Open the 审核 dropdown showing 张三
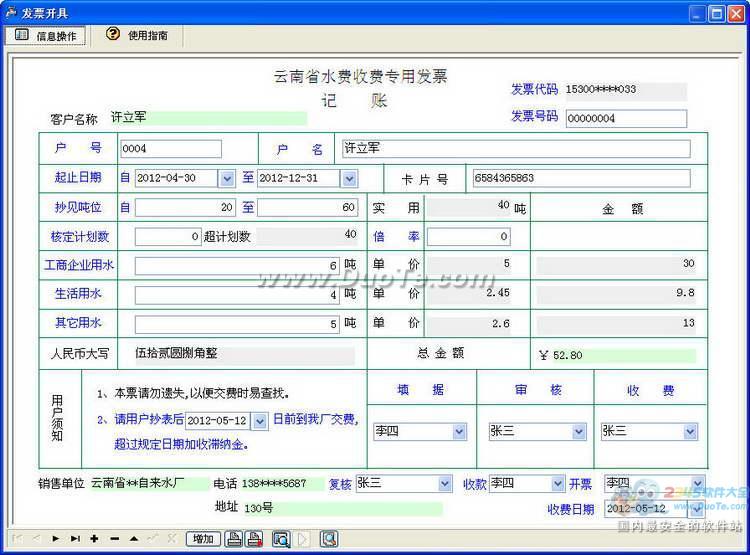 [x=578, y=432]
